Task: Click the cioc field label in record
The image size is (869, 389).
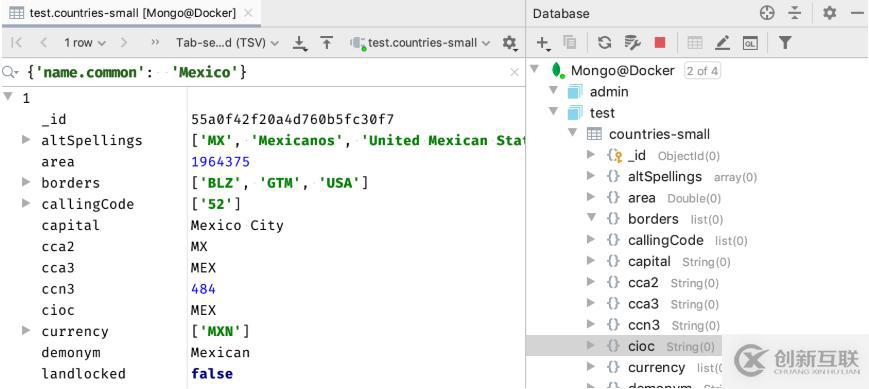Action: click(x=58, y=310)
